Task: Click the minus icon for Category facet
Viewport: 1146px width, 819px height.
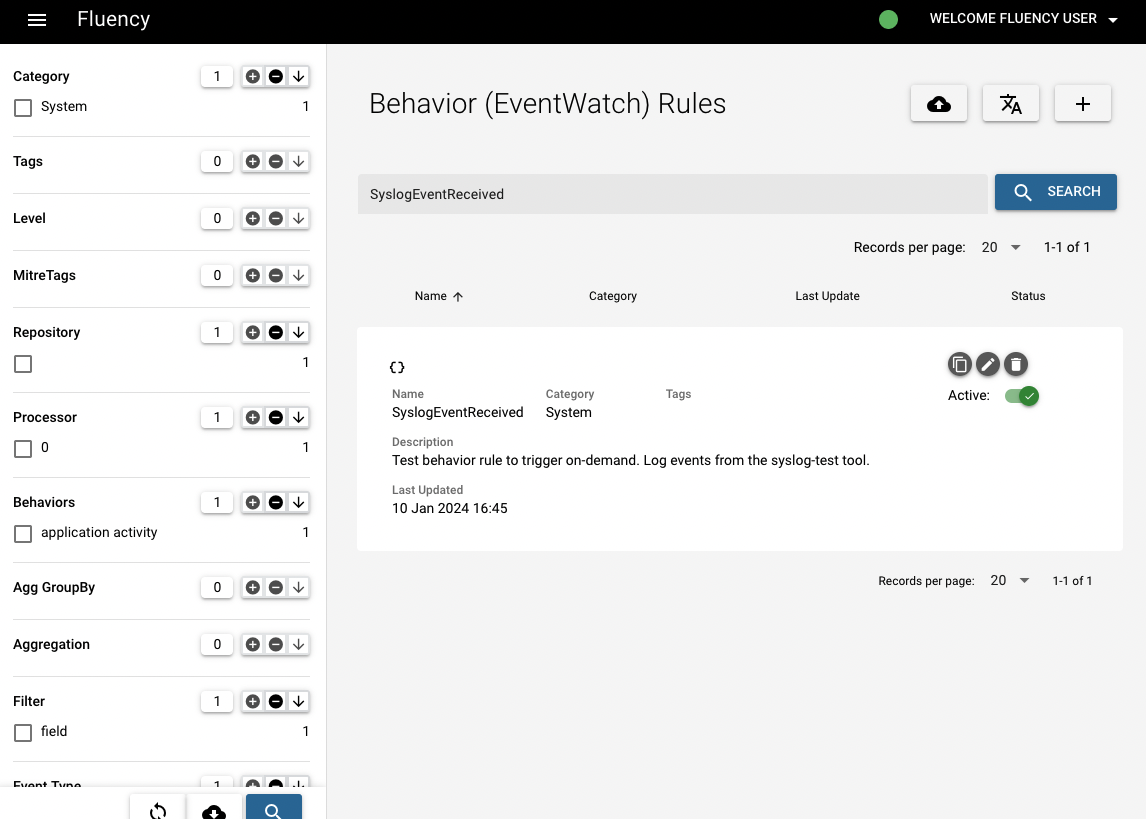Action: tap(276, 77)
